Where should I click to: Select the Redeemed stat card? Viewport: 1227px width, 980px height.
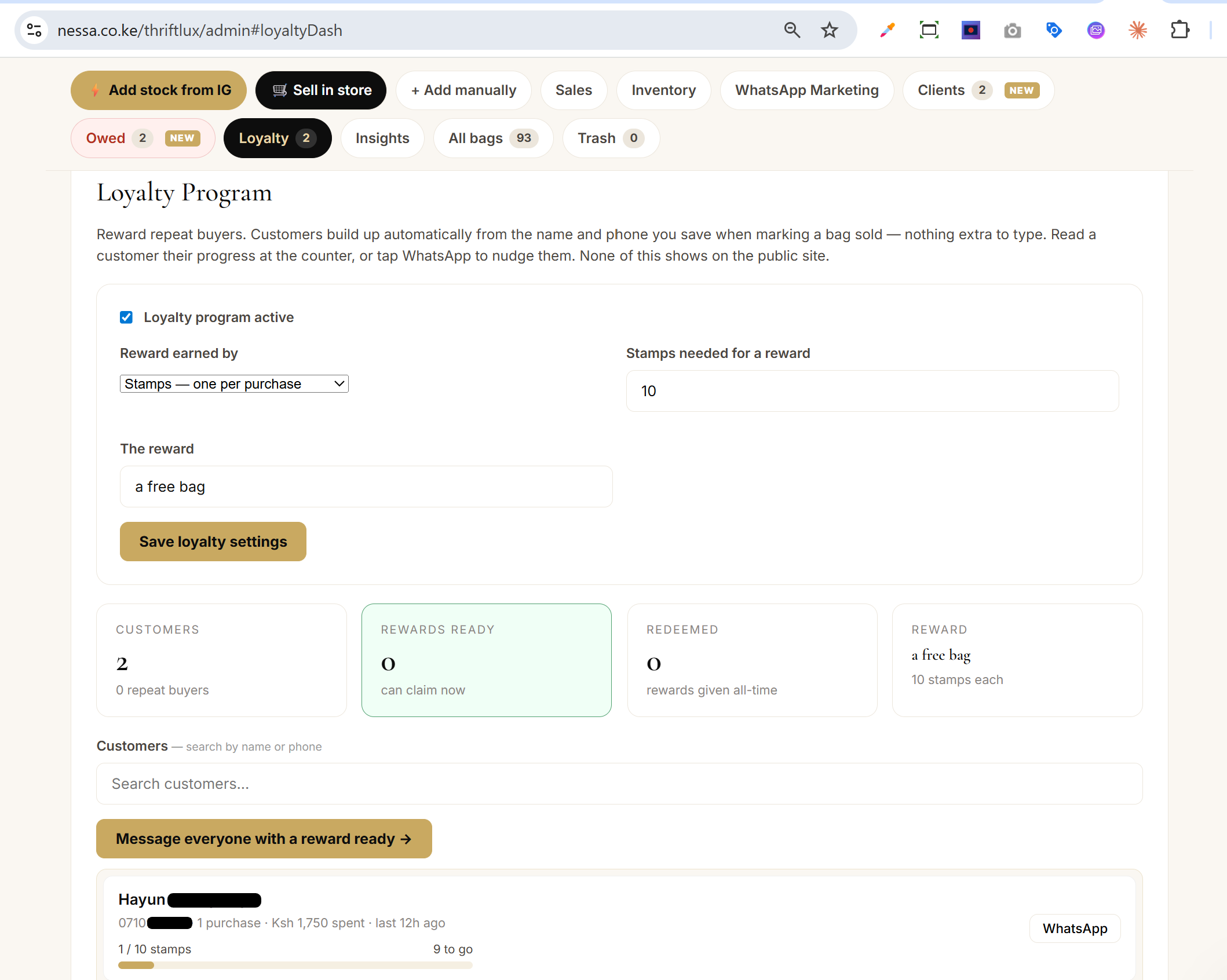(752, 660)
